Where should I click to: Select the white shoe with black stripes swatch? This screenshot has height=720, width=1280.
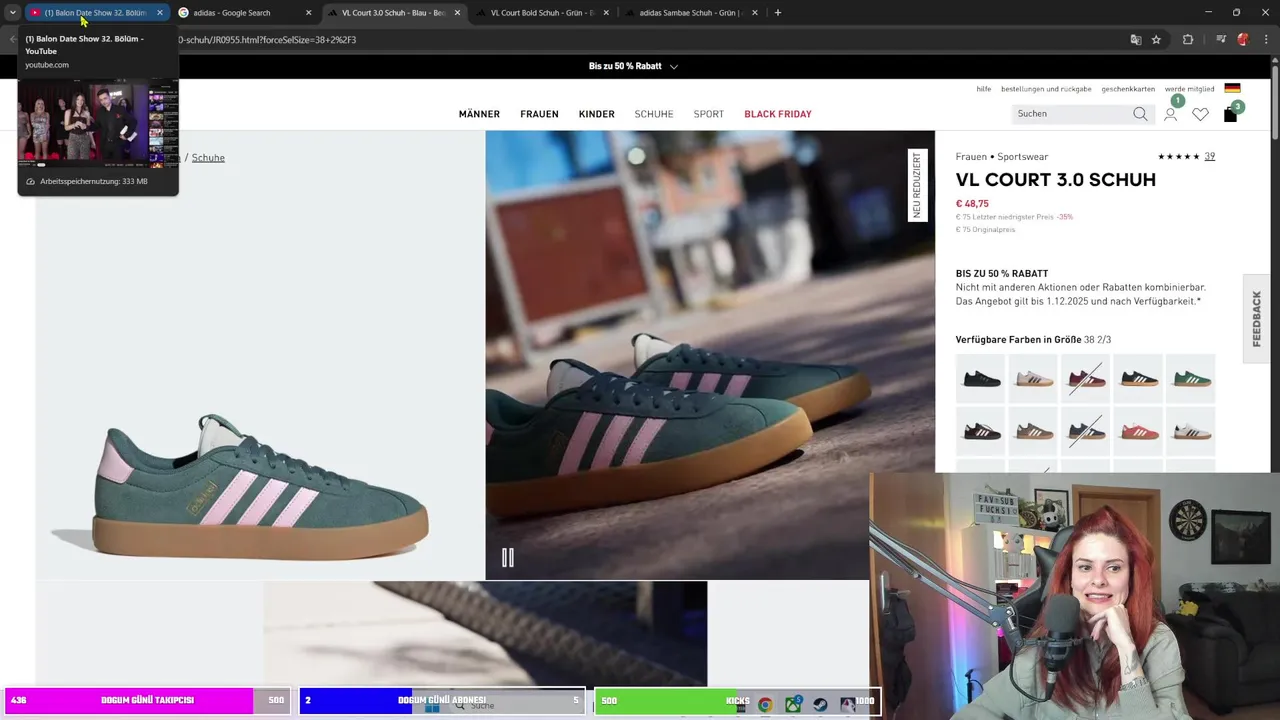click(1190, 431)
